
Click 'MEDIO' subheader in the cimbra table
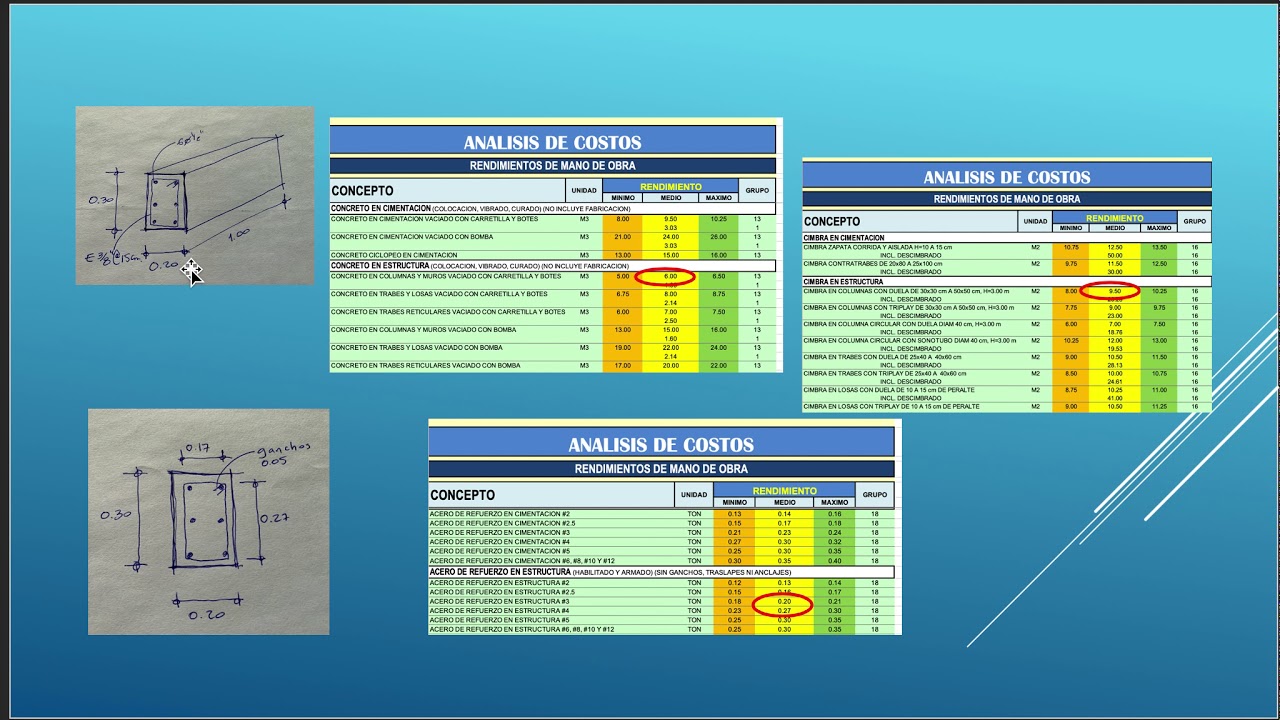coord(1114,228)
